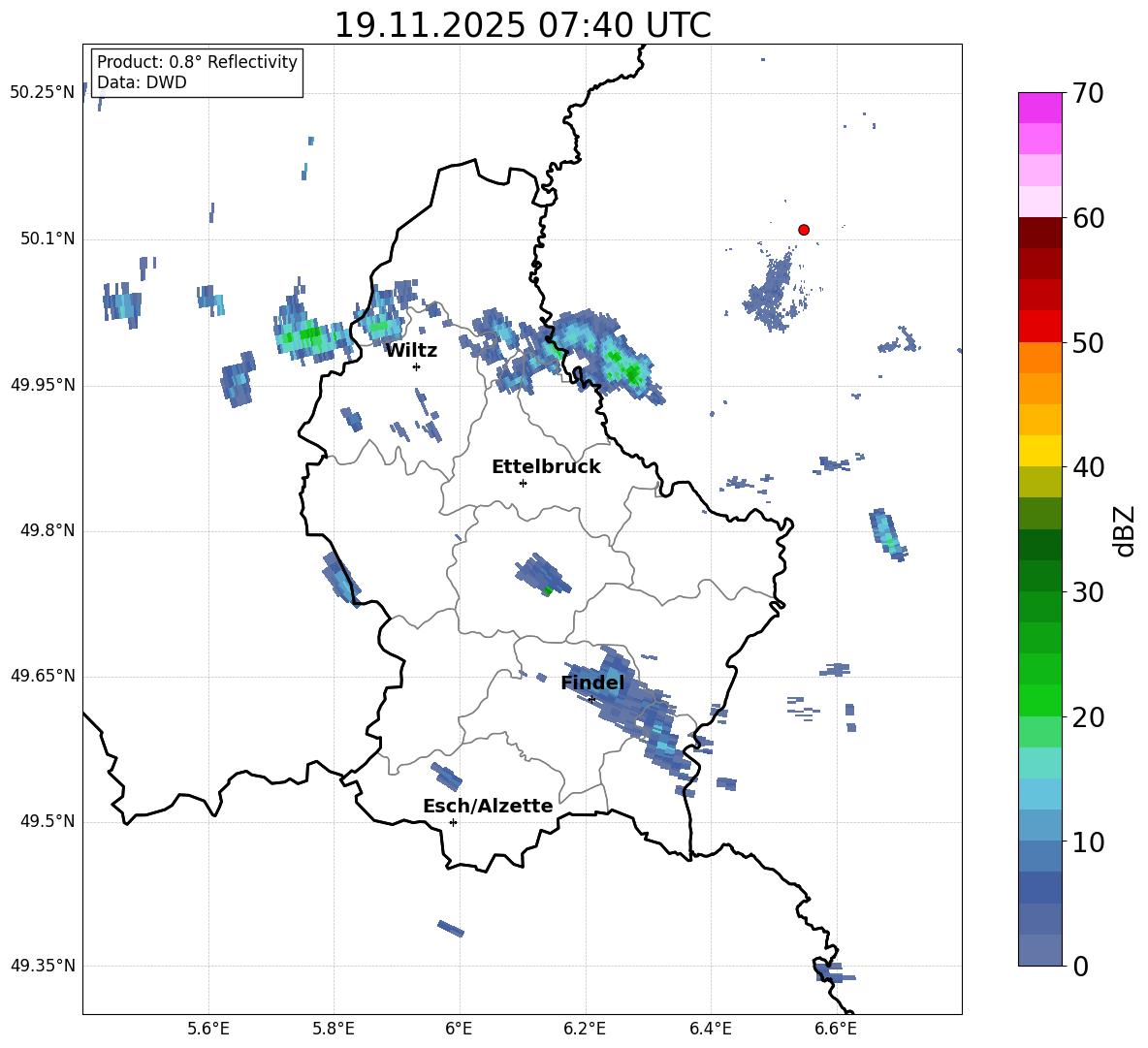Click the 6.2°E longitude tick label
Screen dimensions: 1148x1048
[x=585, y=1029]
